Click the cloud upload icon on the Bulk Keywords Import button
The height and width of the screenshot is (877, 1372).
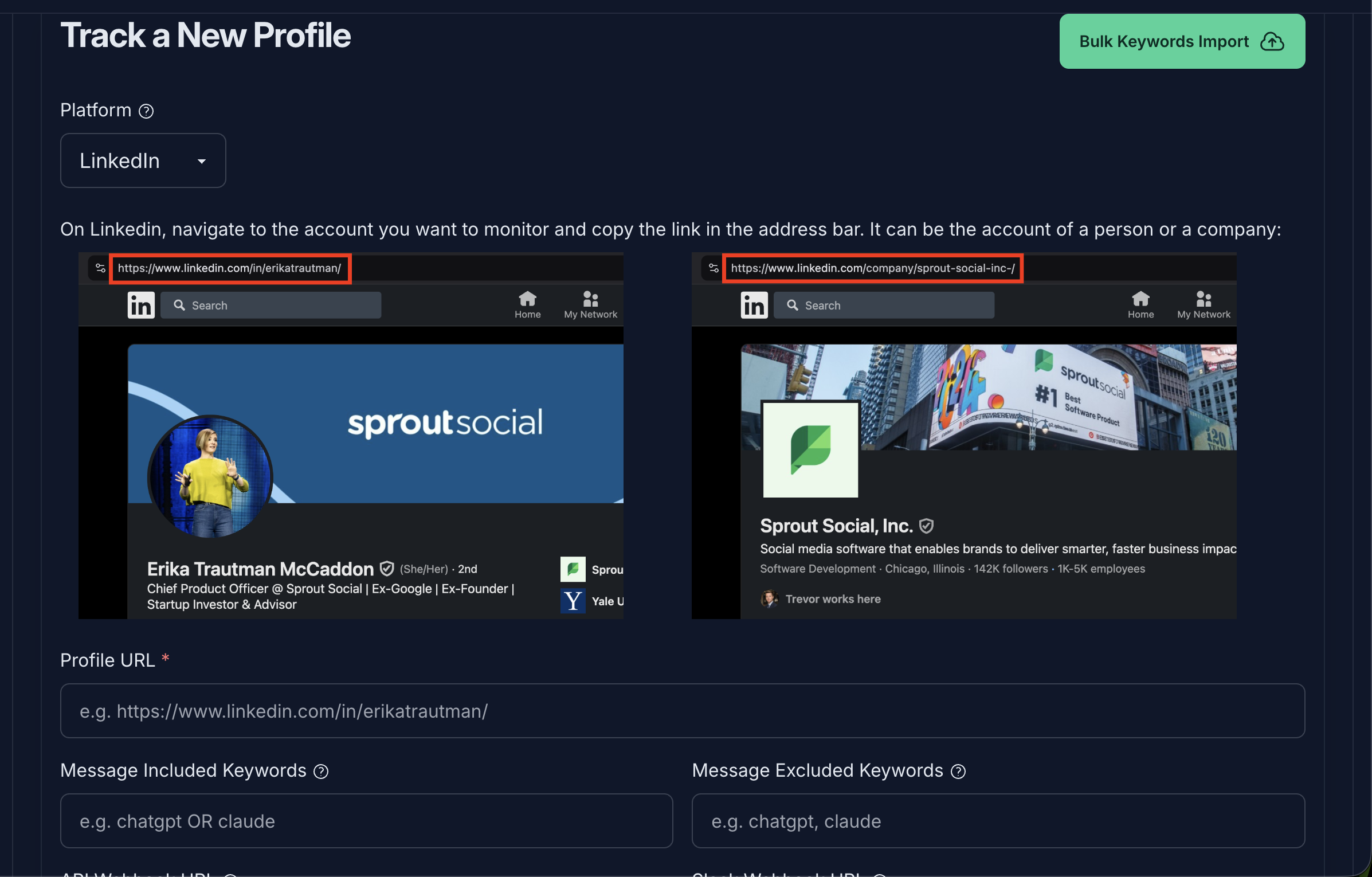tap(1272, 42)
